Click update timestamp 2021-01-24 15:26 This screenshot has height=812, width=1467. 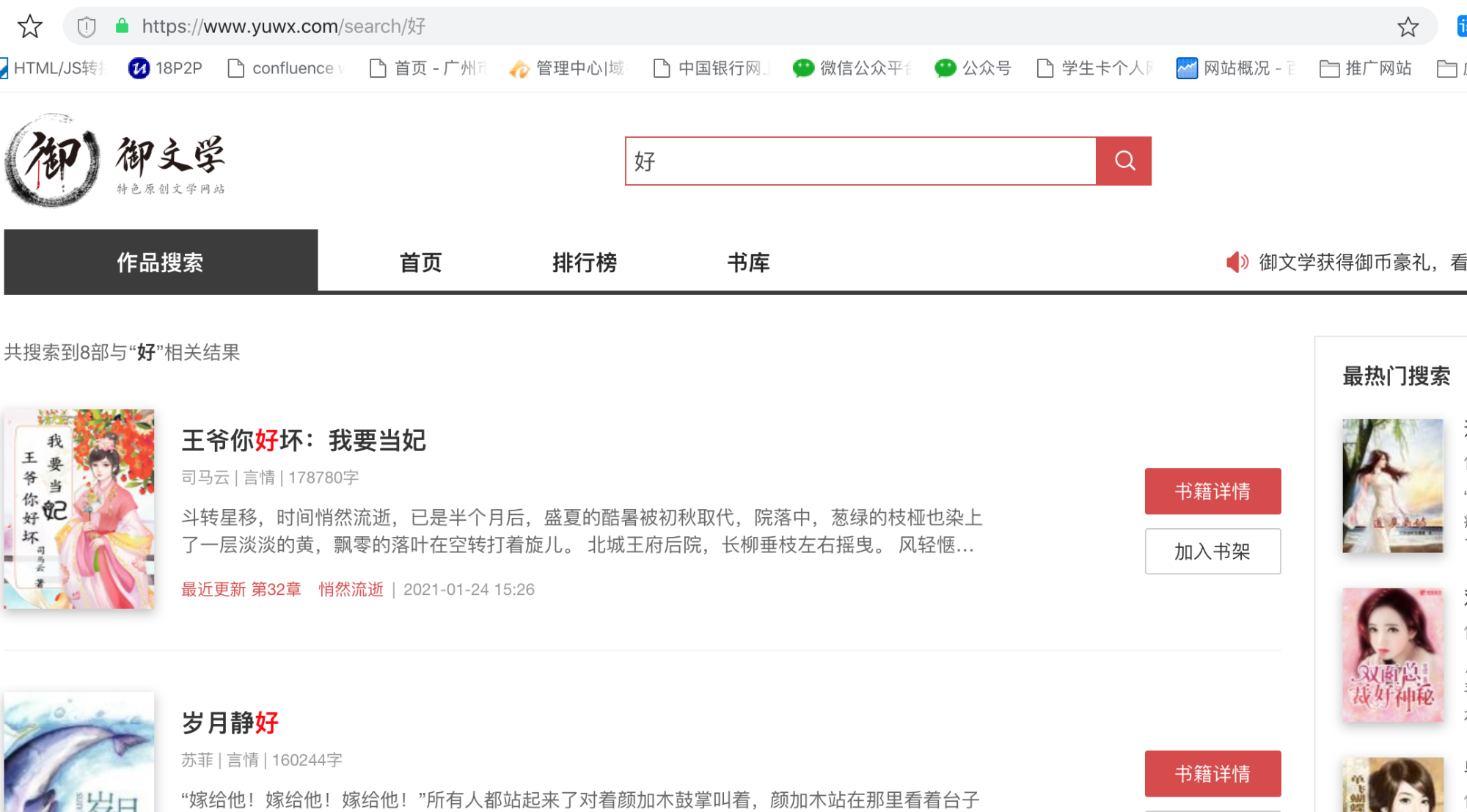469,590
